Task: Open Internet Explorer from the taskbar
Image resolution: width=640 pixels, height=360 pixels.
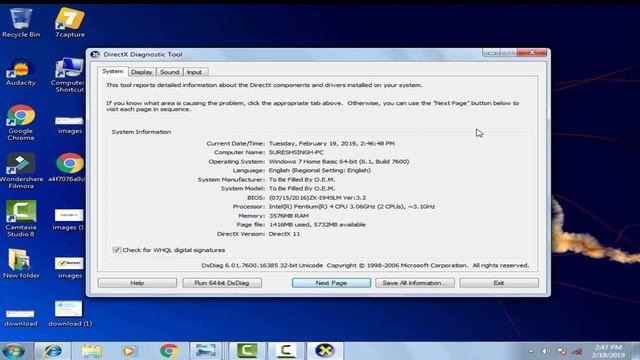Action: pyautogui.click(x=53, y=351)
